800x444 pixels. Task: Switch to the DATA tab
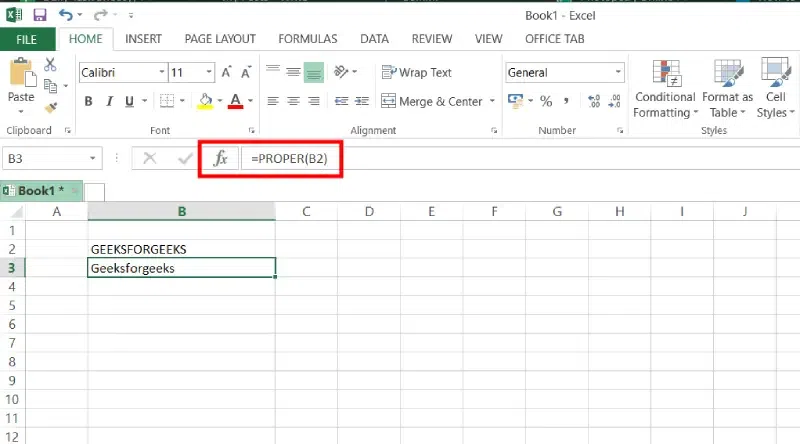tap(374, 39)
